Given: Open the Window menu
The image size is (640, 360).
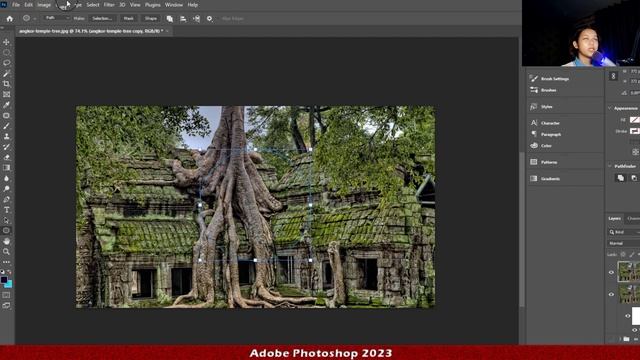Looking at the screenshot, I should [x=174, y=5].
